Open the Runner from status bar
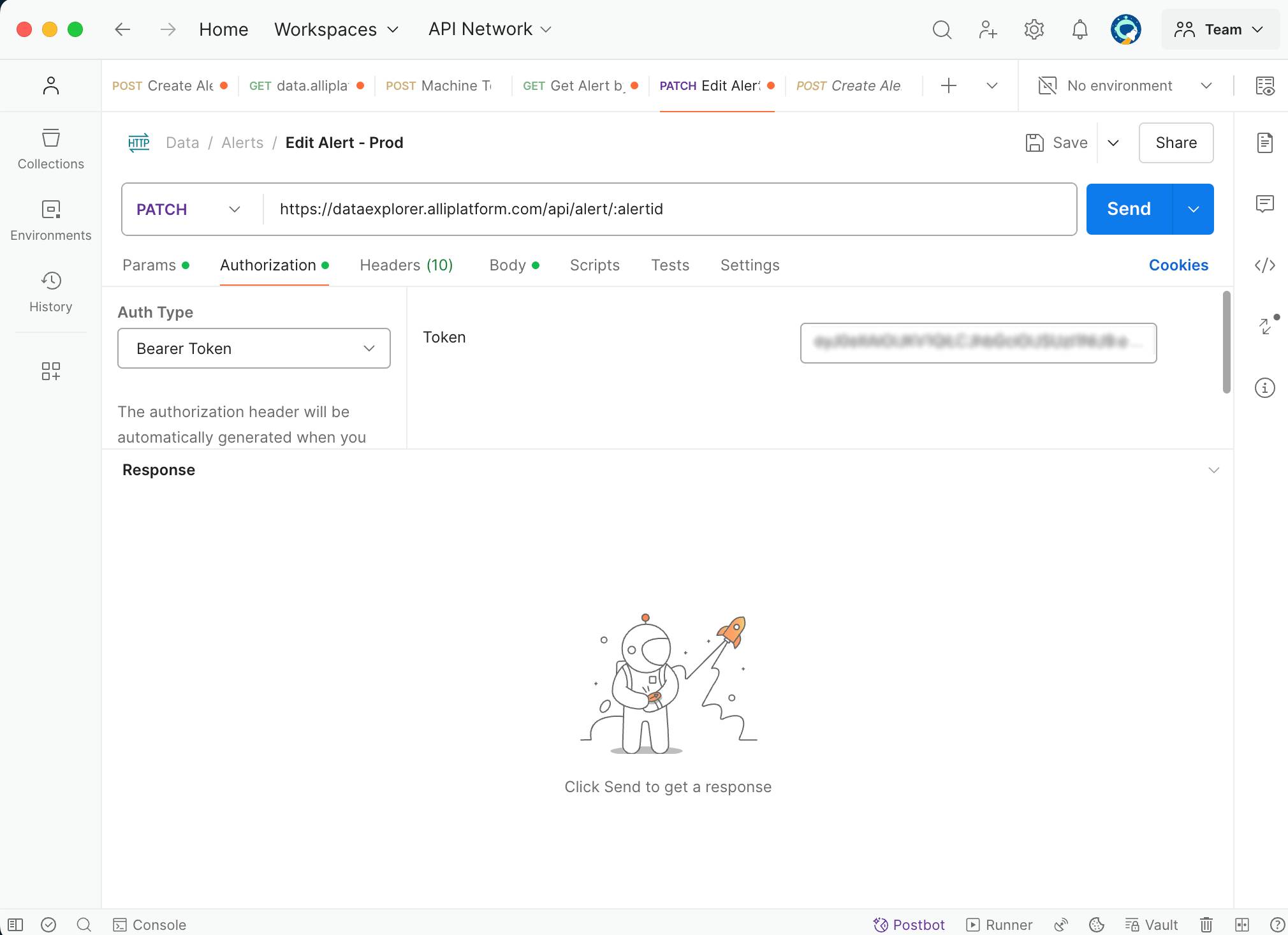The image size is (1288, 935). 999,924
